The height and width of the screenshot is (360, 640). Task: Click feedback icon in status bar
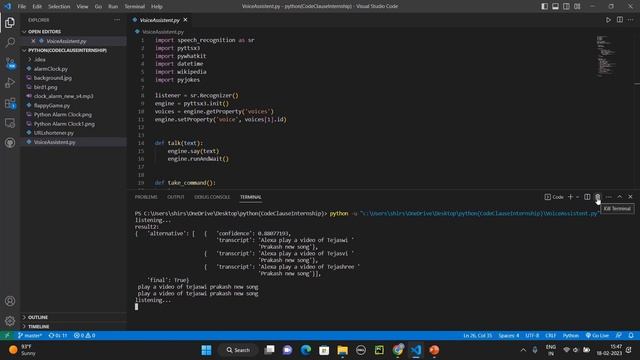[x=619, y=335]
